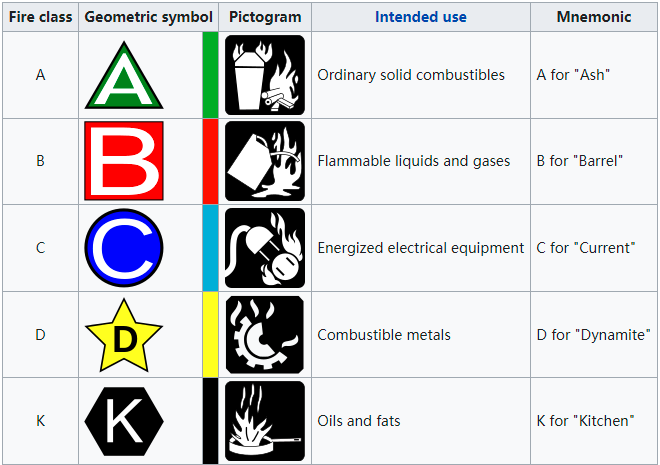Click the Geometric symbol column header
Screen dimensions: 660x465
(148, 17)
